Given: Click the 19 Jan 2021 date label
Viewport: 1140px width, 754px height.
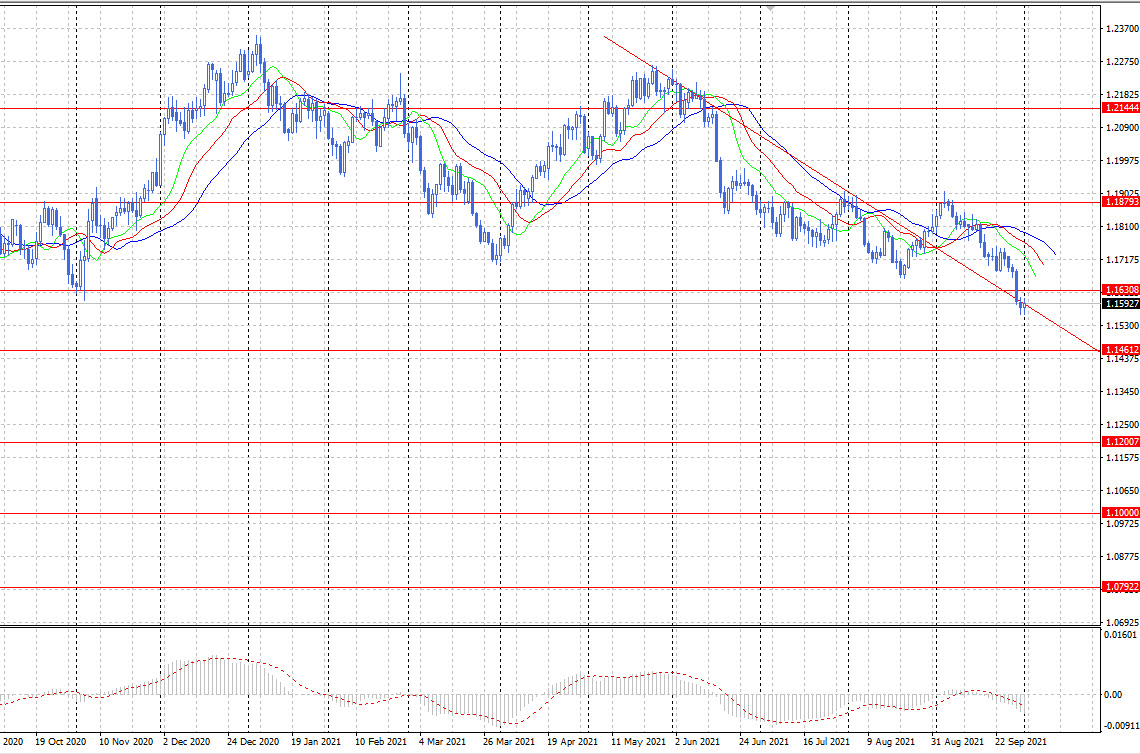Looking at the screenshot, I should pos(316,742).
